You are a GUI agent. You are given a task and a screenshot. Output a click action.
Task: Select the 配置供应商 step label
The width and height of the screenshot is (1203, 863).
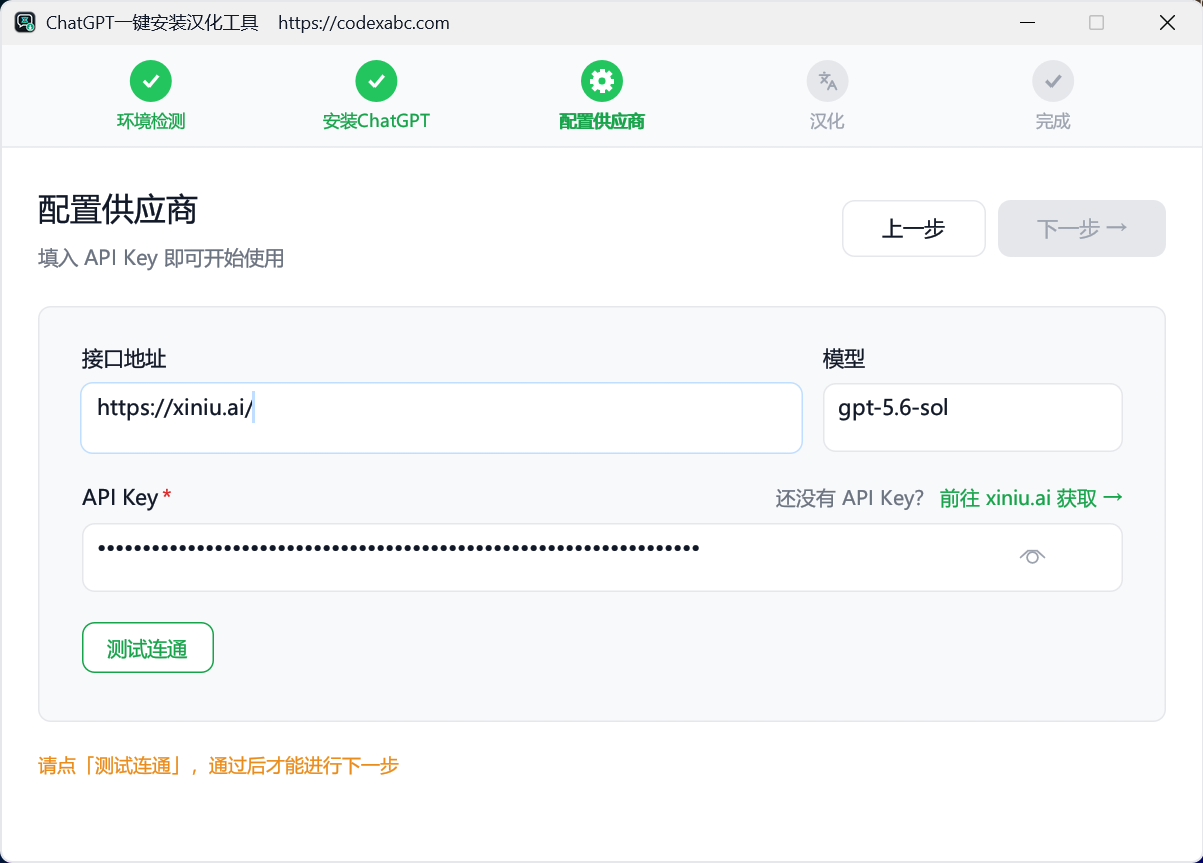pyautogui.click(x=602, y=121)
